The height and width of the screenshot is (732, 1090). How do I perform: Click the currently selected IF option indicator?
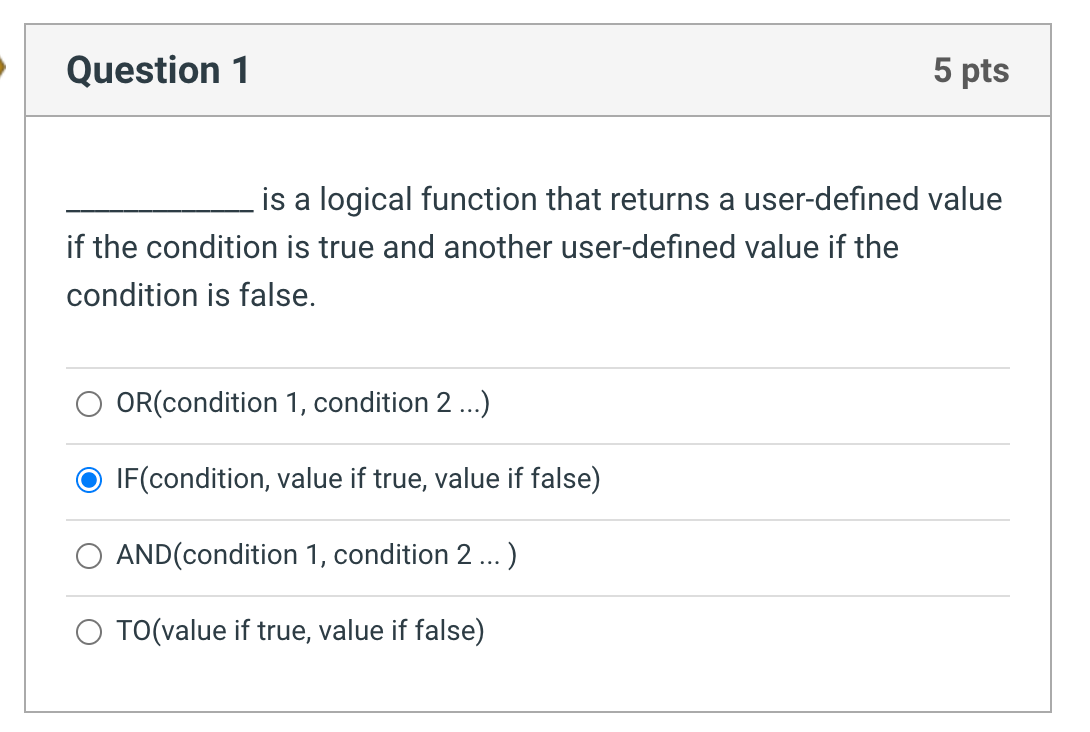pos(89,480)
